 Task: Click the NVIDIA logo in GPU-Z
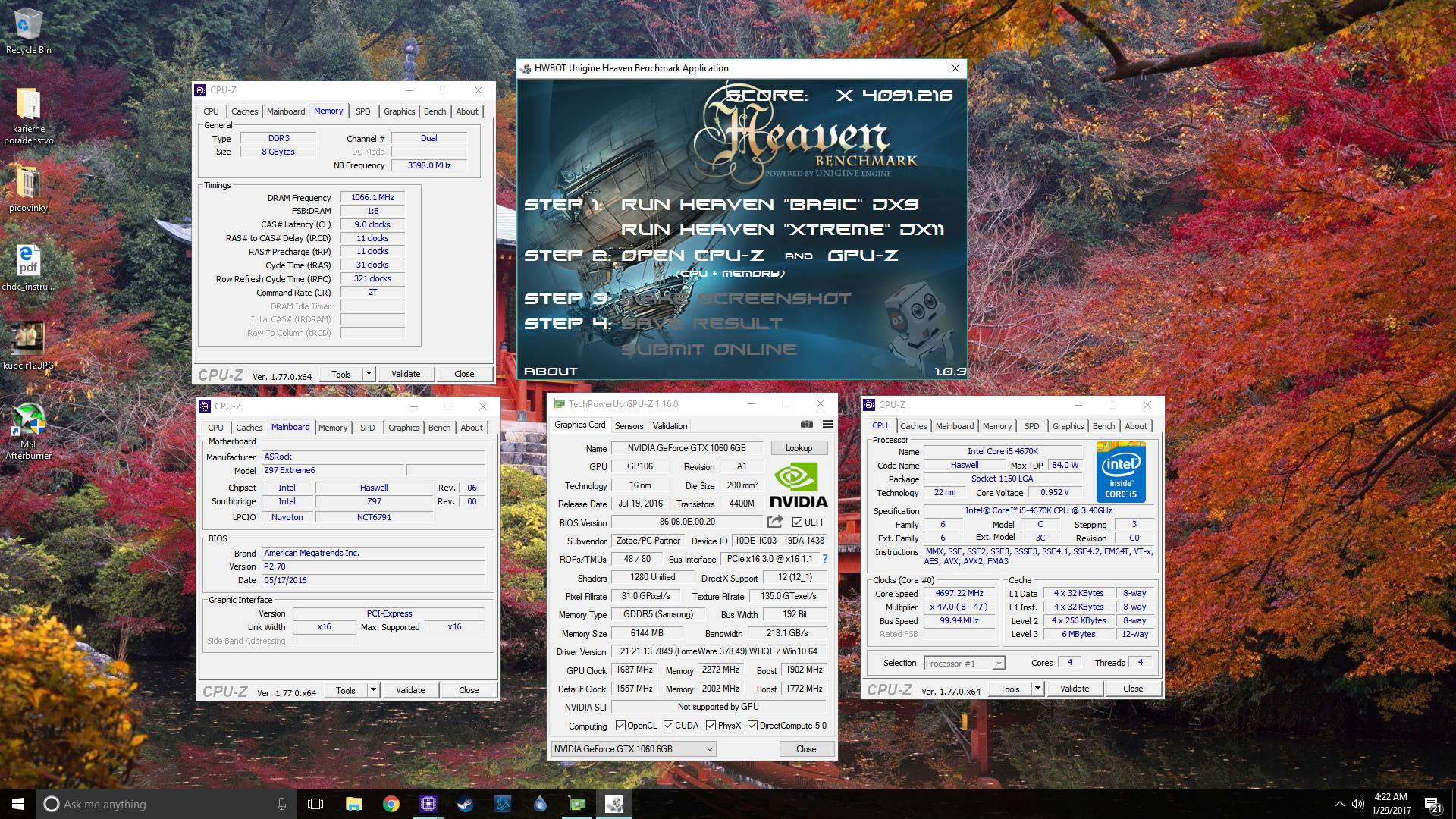799,485
